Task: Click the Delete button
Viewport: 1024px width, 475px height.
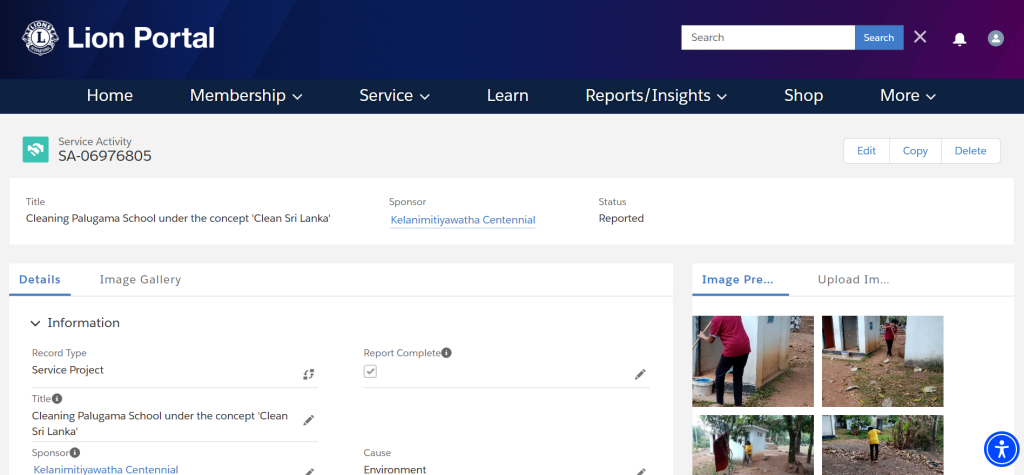Action: (970, 151)
